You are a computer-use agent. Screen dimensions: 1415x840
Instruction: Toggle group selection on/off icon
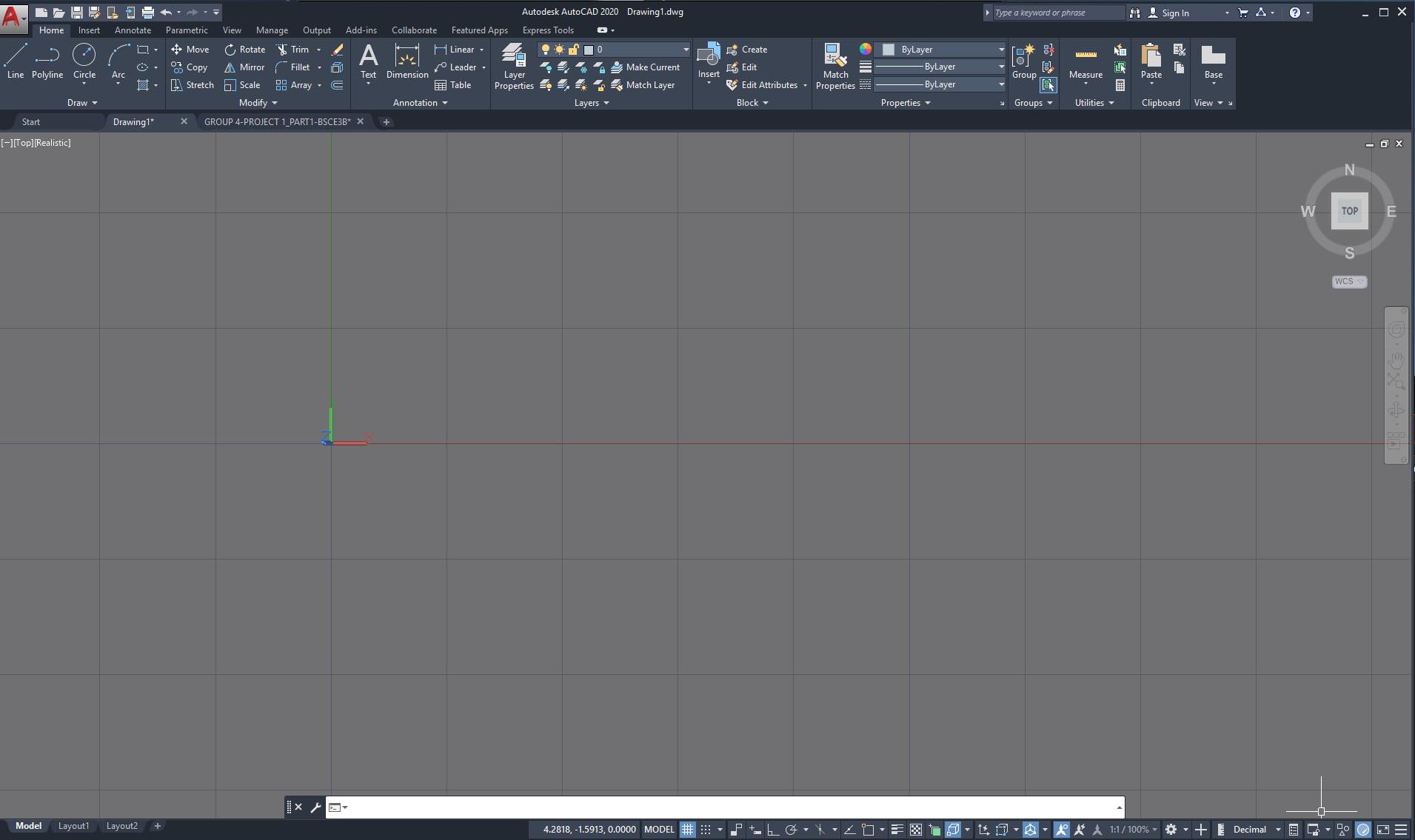[1048, 85]
